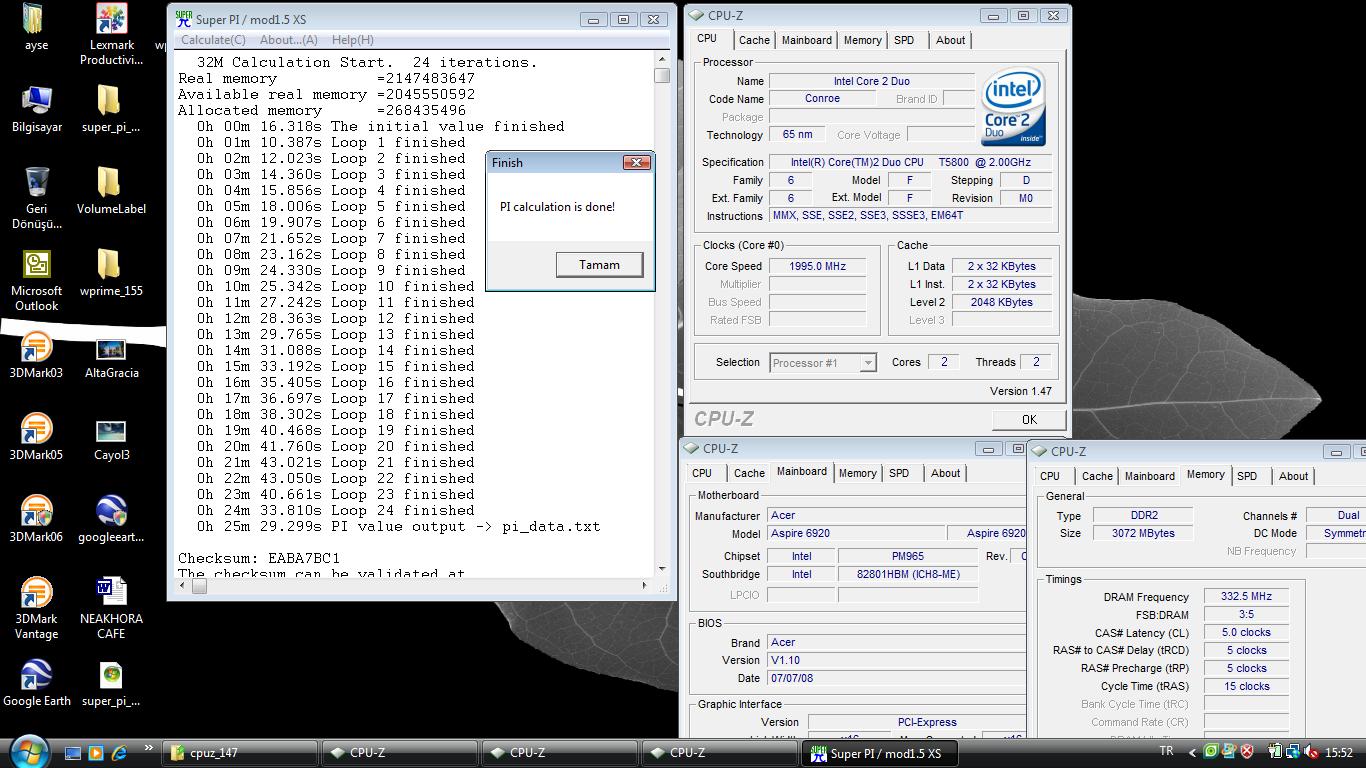Click the Core Speed 1995.0 MHz field
The image size is (1366, 768).
(x=817, y=267)
